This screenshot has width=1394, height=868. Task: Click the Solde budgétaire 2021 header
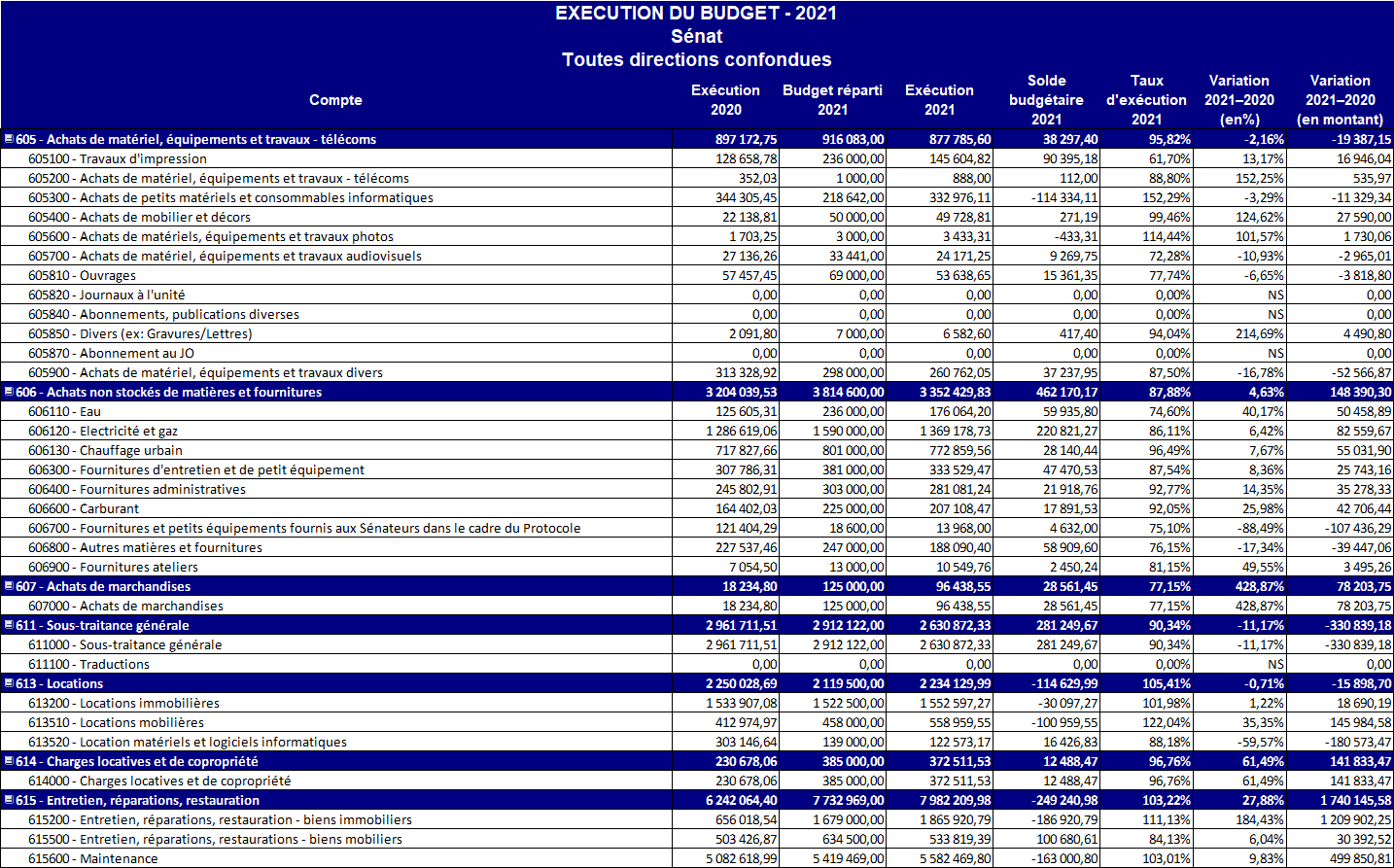click(1046, 100)
